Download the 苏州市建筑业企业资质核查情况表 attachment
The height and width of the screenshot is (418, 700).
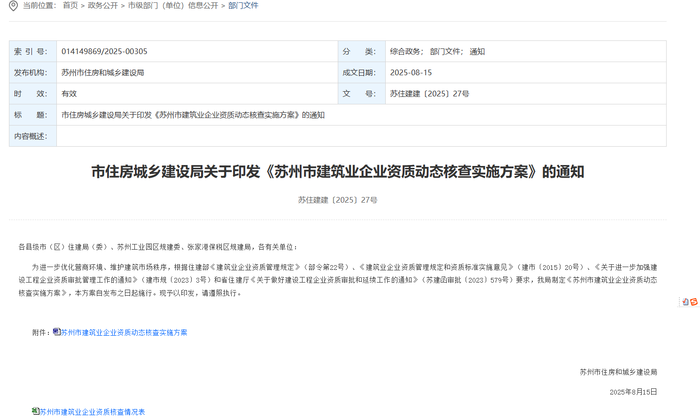click(x=93, y=412)
